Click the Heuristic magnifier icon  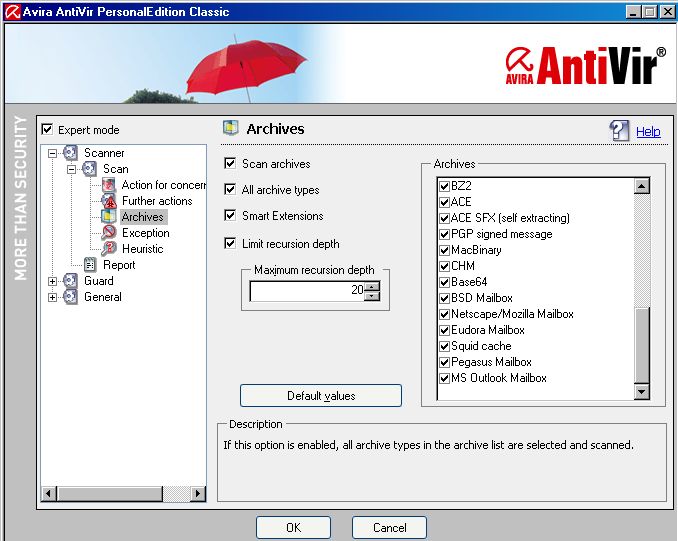(109, 249)
